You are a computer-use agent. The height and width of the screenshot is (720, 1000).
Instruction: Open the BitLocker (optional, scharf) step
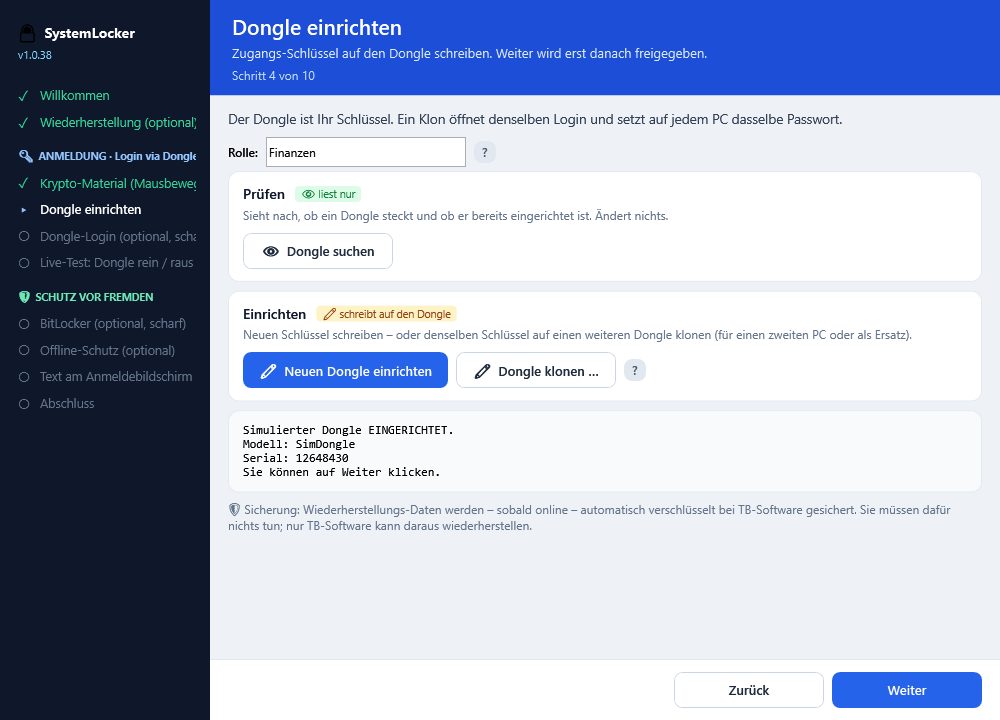[113, 324]
